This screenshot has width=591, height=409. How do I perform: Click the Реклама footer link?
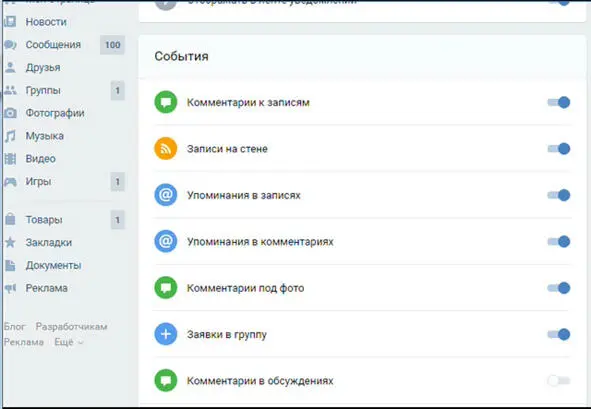coord(24,342)
